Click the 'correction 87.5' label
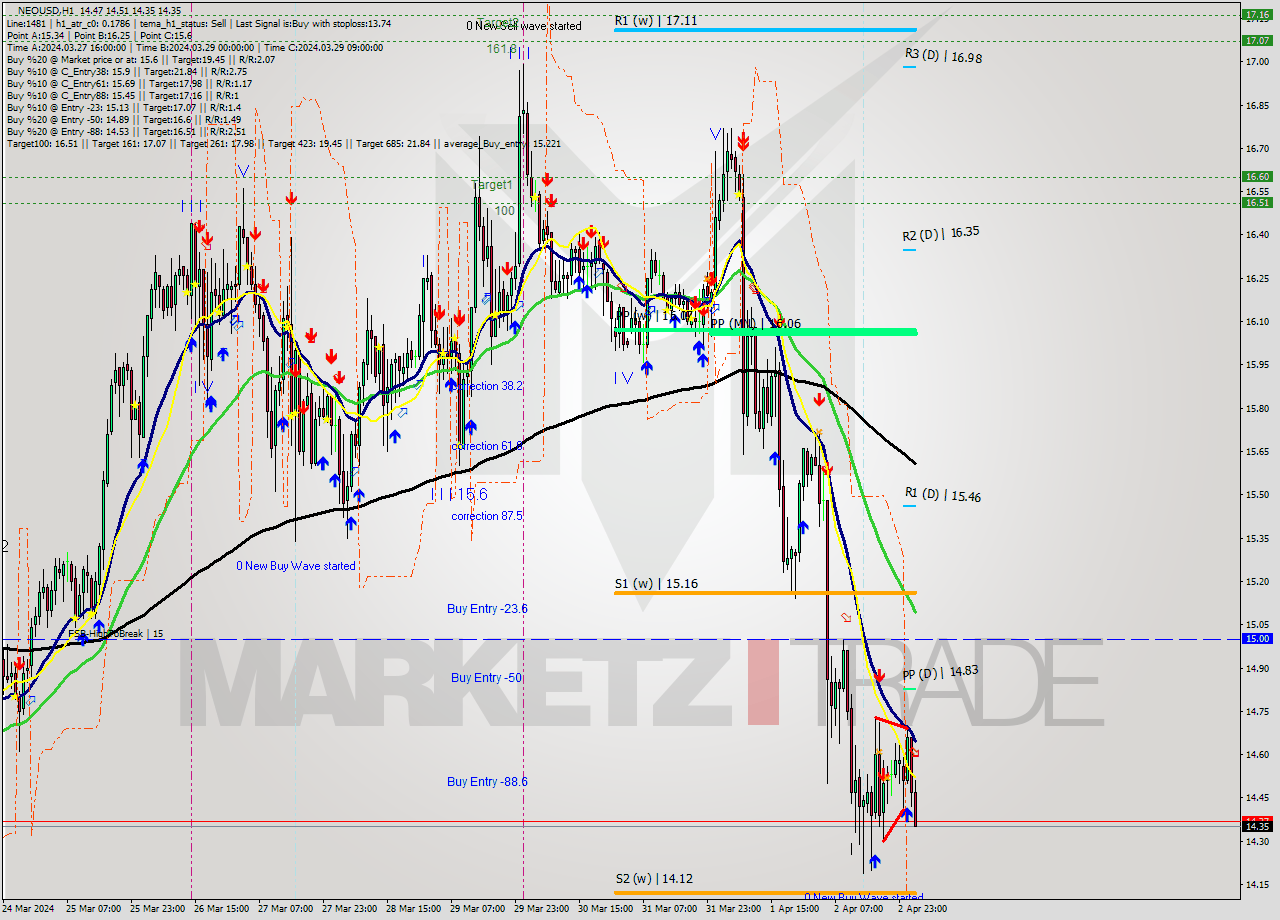The width and height of the screenshot is (1280, 920). (488, 516)
